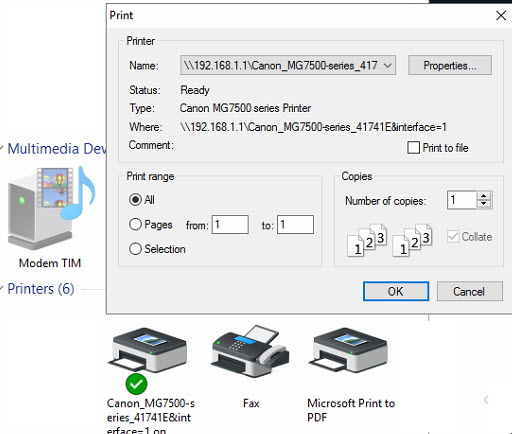521x434 pixels.
Task: Select the Modem TIM multimedia device icon
Action: (51, 208)
